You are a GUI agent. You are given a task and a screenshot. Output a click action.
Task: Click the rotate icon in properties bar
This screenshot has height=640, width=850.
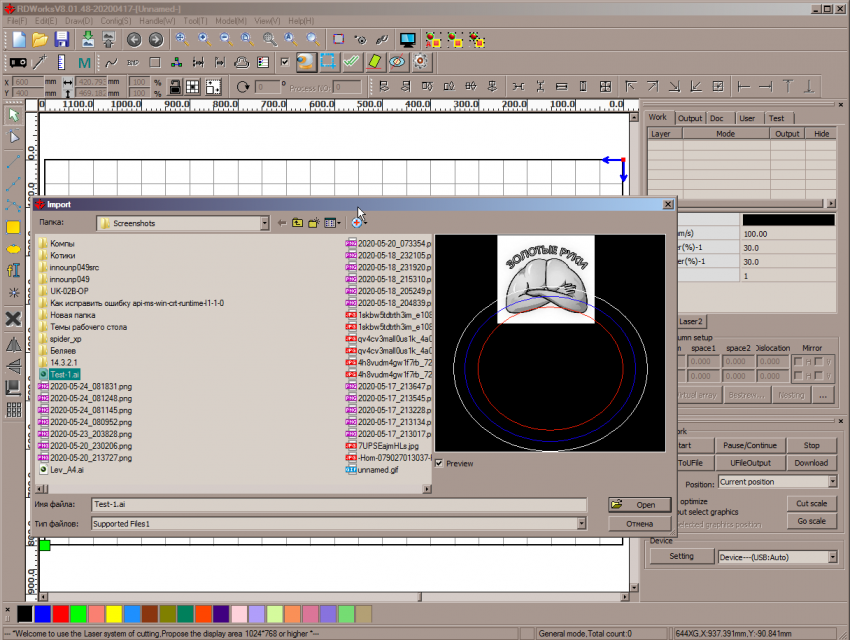[x=242, y=87]
